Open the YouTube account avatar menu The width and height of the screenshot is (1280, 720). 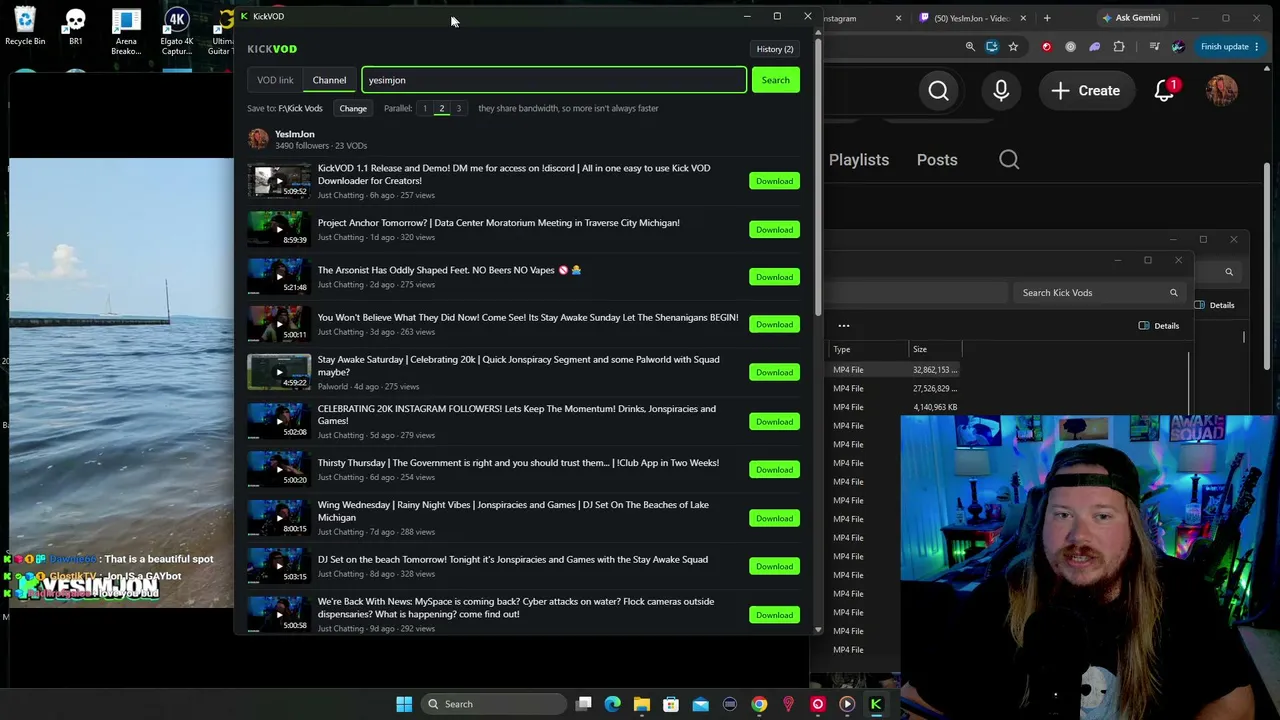tap(1221, 91)
